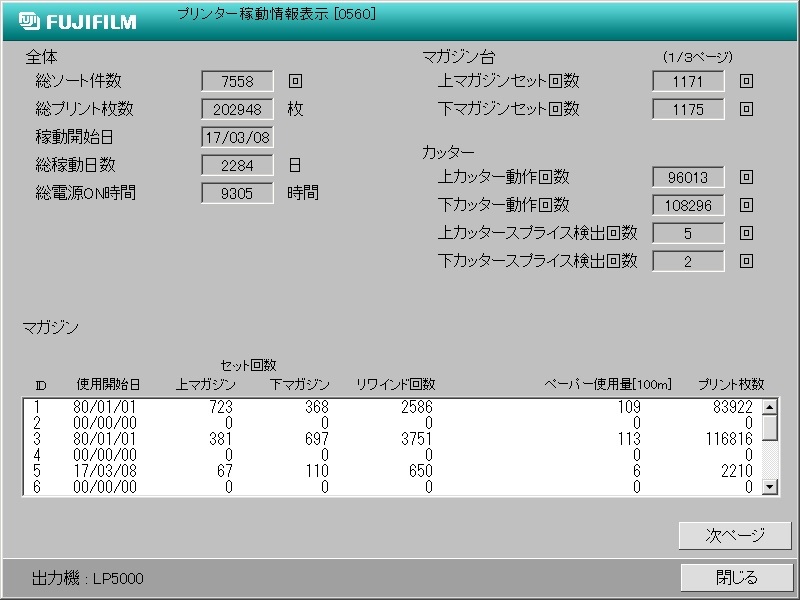
Task: Select the 総プリント枚数 field showing 202948
Action: [x=237, y=109]
